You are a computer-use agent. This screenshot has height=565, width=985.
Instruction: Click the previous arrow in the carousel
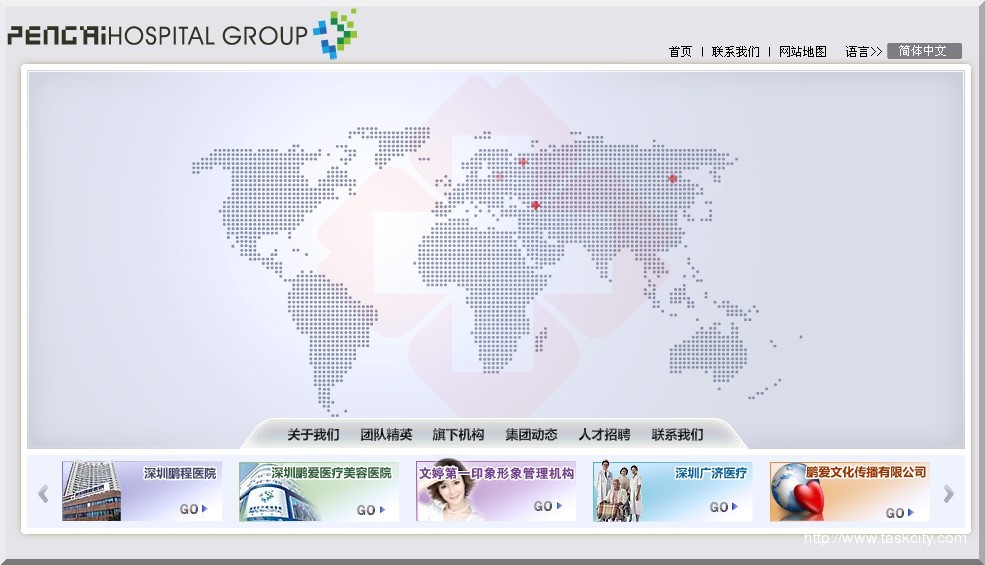(x=43, y=493)
